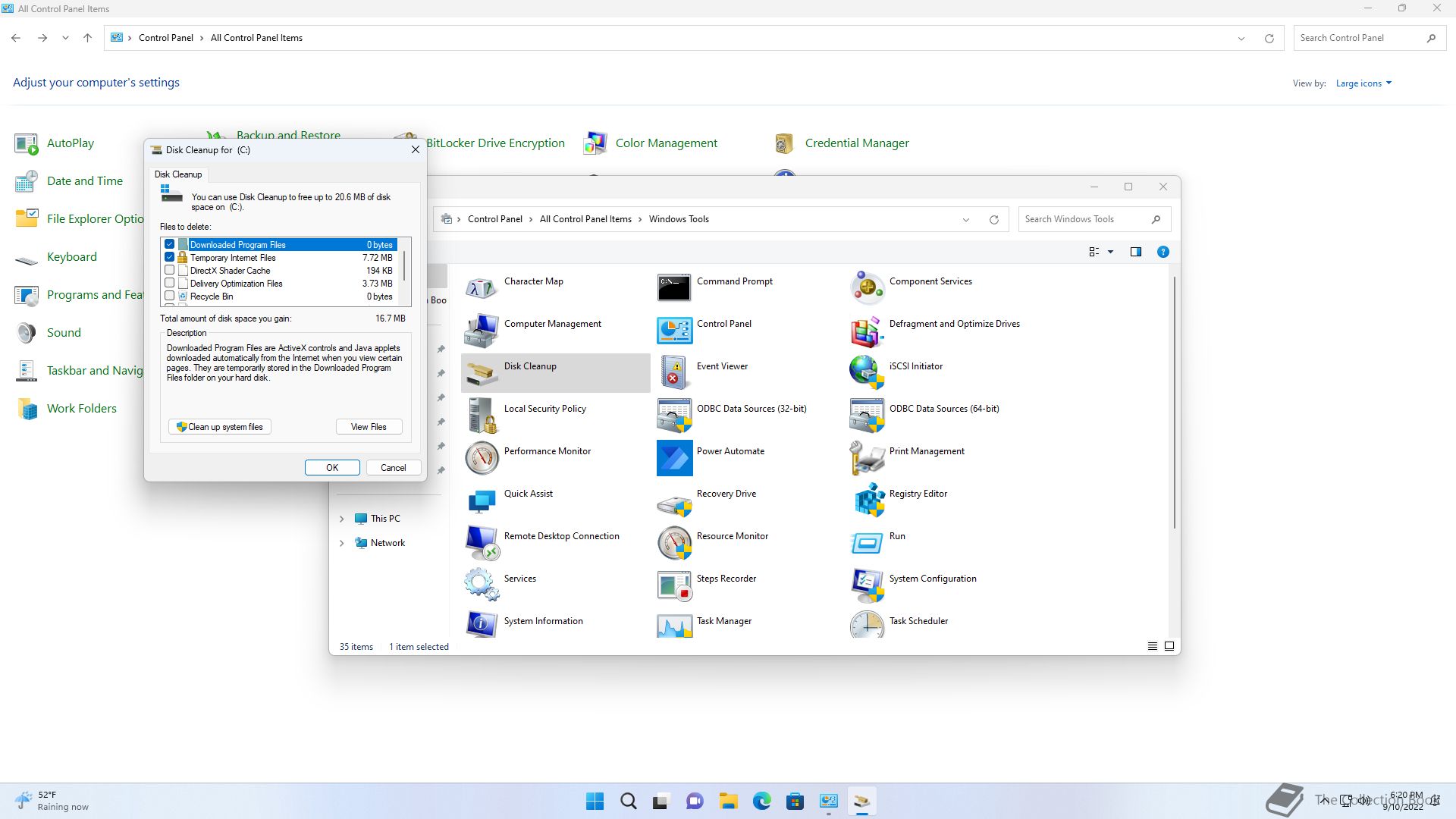
Task: Select the Disk Cleanup tab
Action: [x=178, y=174]
